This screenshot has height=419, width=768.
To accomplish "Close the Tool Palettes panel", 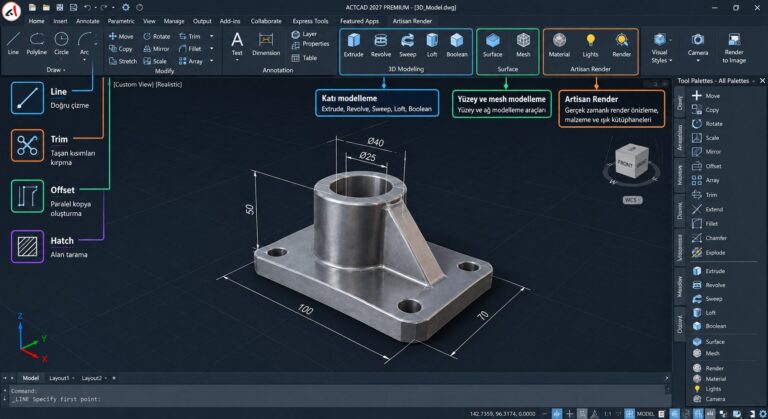I will tap(762, 80).
